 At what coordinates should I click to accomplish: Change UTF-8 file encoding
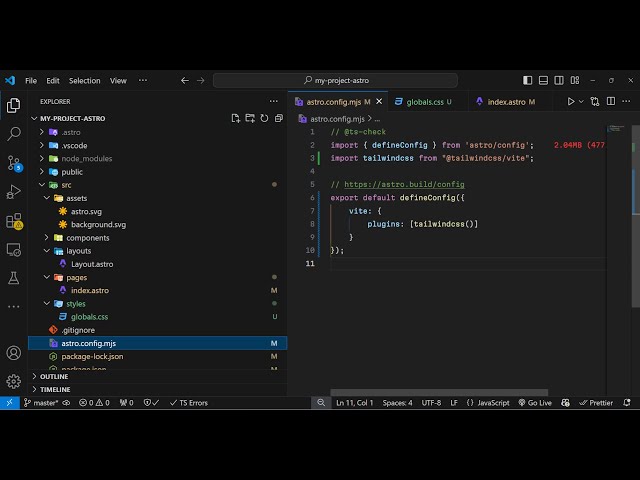(x=431, y=402)
